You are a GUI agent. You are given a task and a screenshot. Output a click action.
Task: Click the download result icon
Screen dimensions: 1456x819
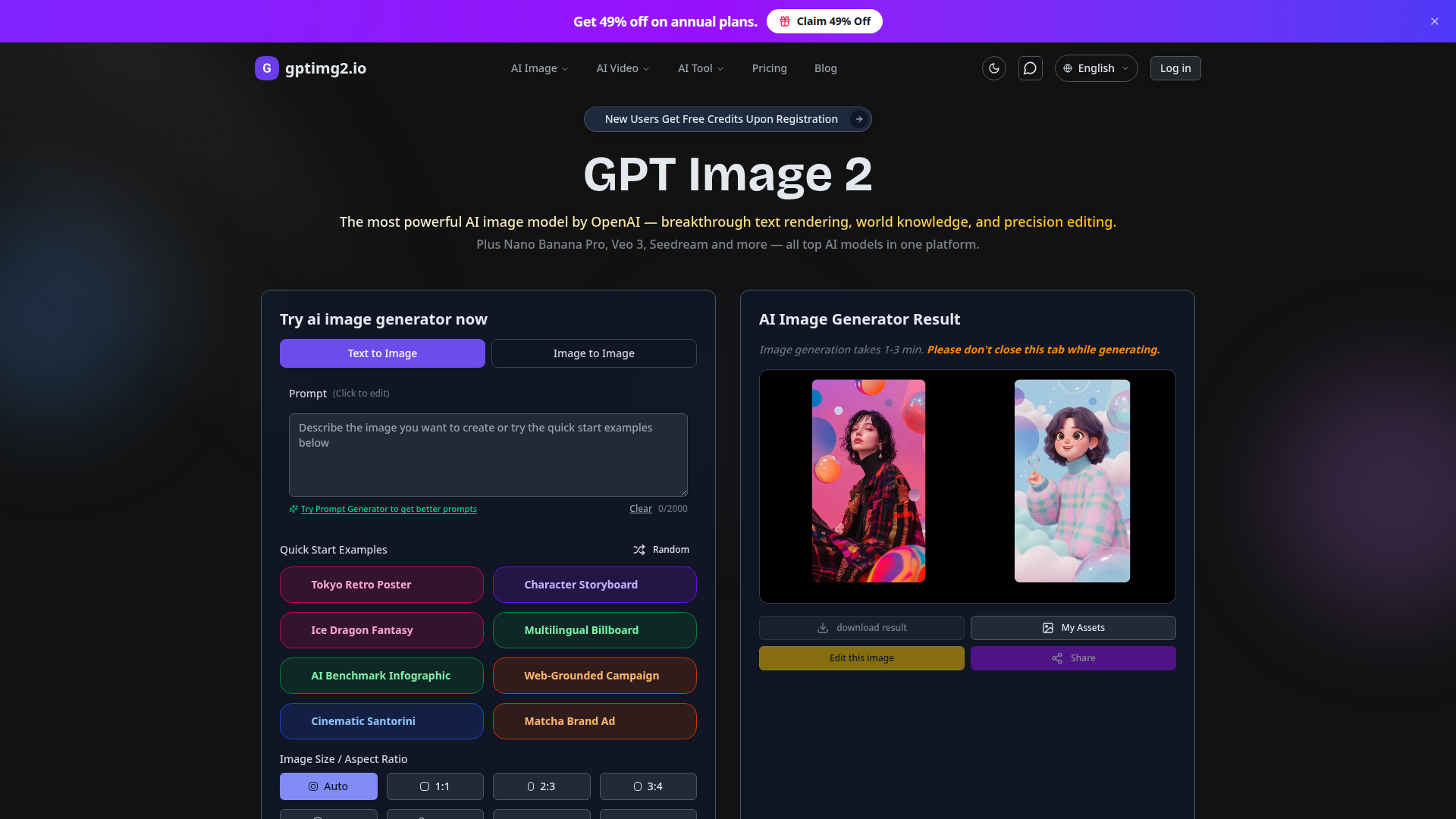[823, 628]
